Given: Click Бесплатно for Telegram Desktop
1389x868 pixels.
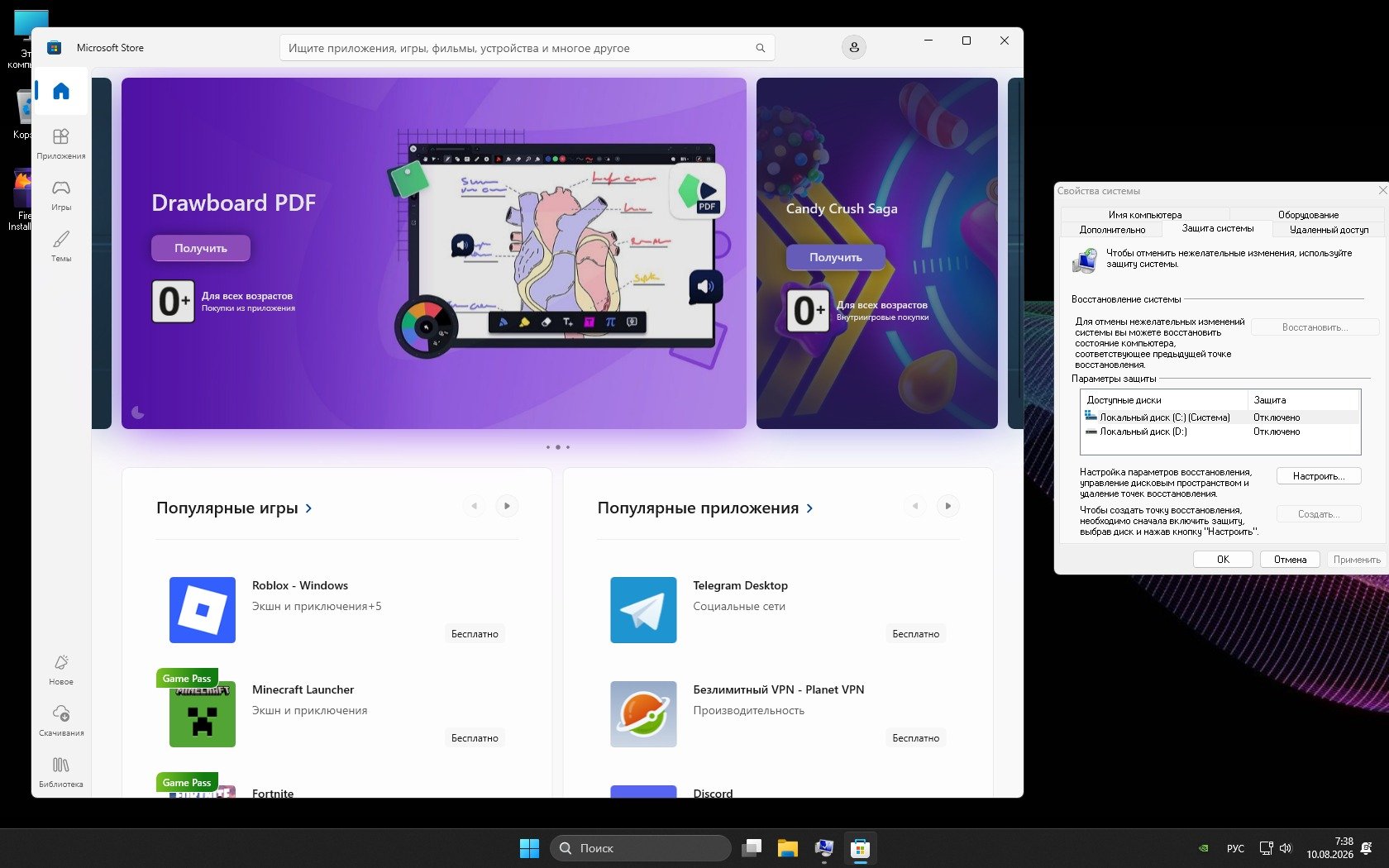Looking at the screenshot, I should [915, 634].
